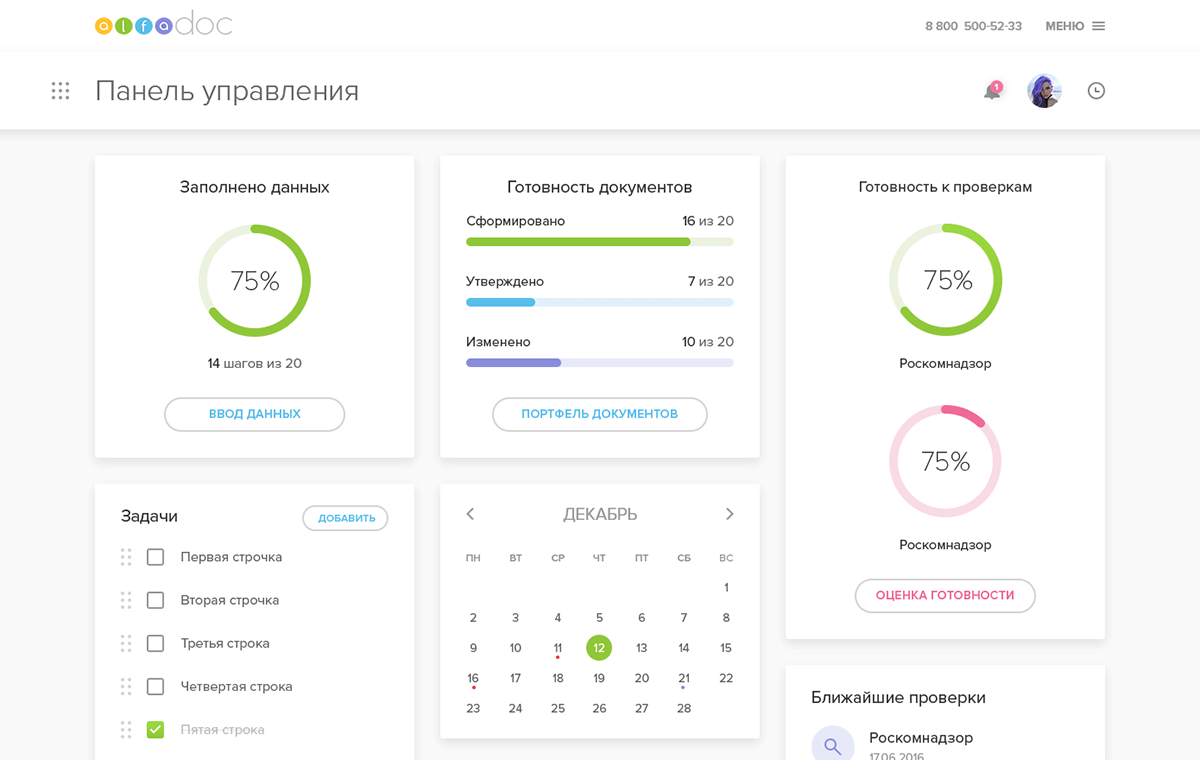This screenshot has height=760, width=1200.
Task: Check the Вторая строчка task checkbox
Action: [x=155, y=600]
